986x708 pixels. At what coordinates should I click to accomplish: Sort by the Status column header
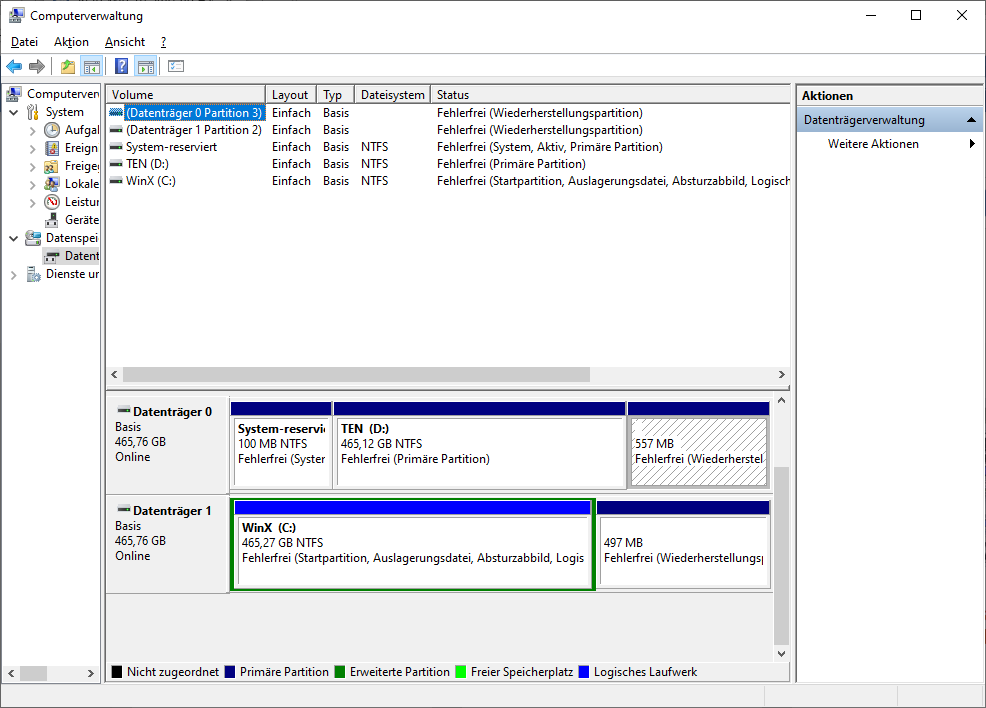tap(610, 94)
